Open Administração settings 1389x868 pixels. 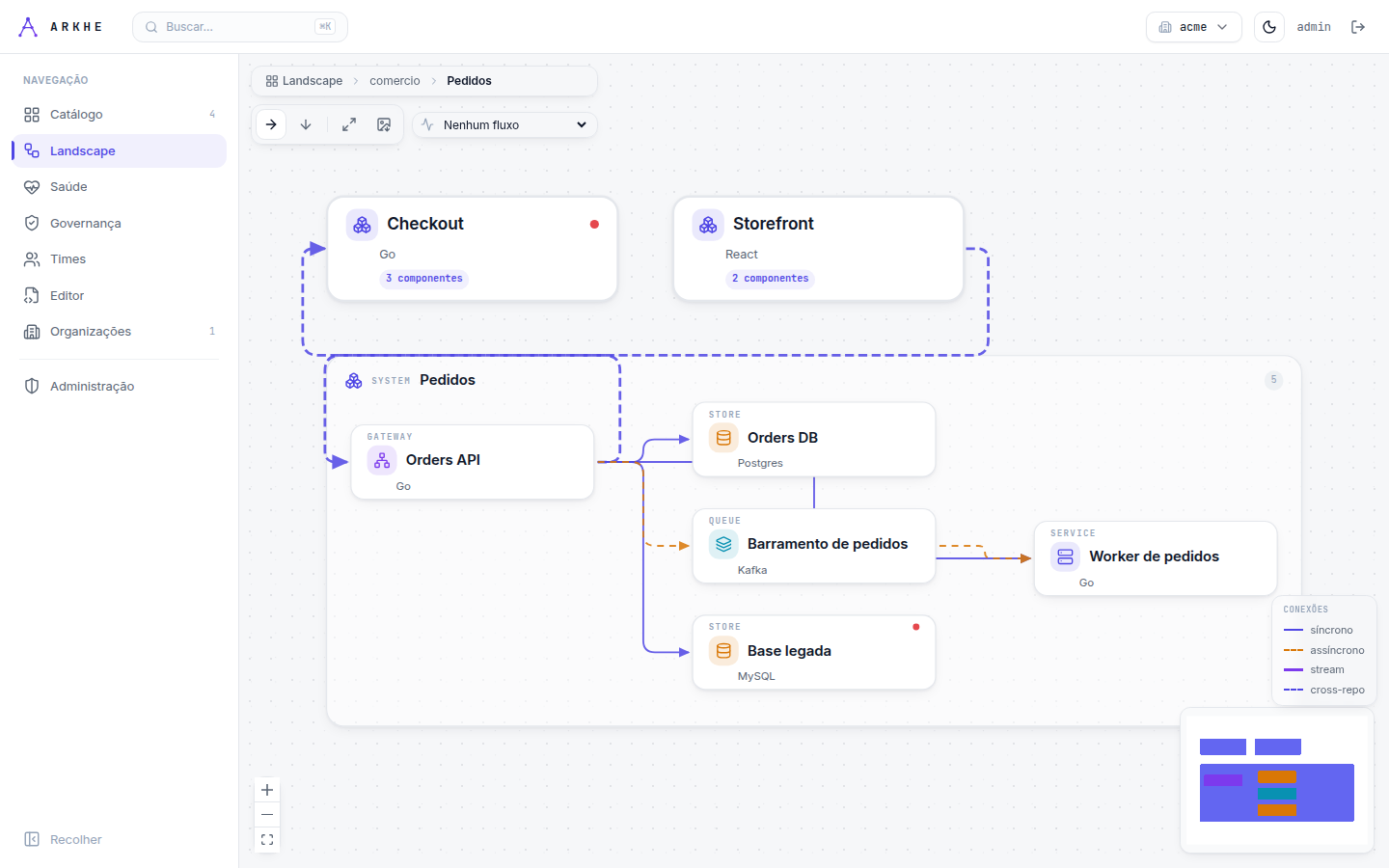[120, 386]
